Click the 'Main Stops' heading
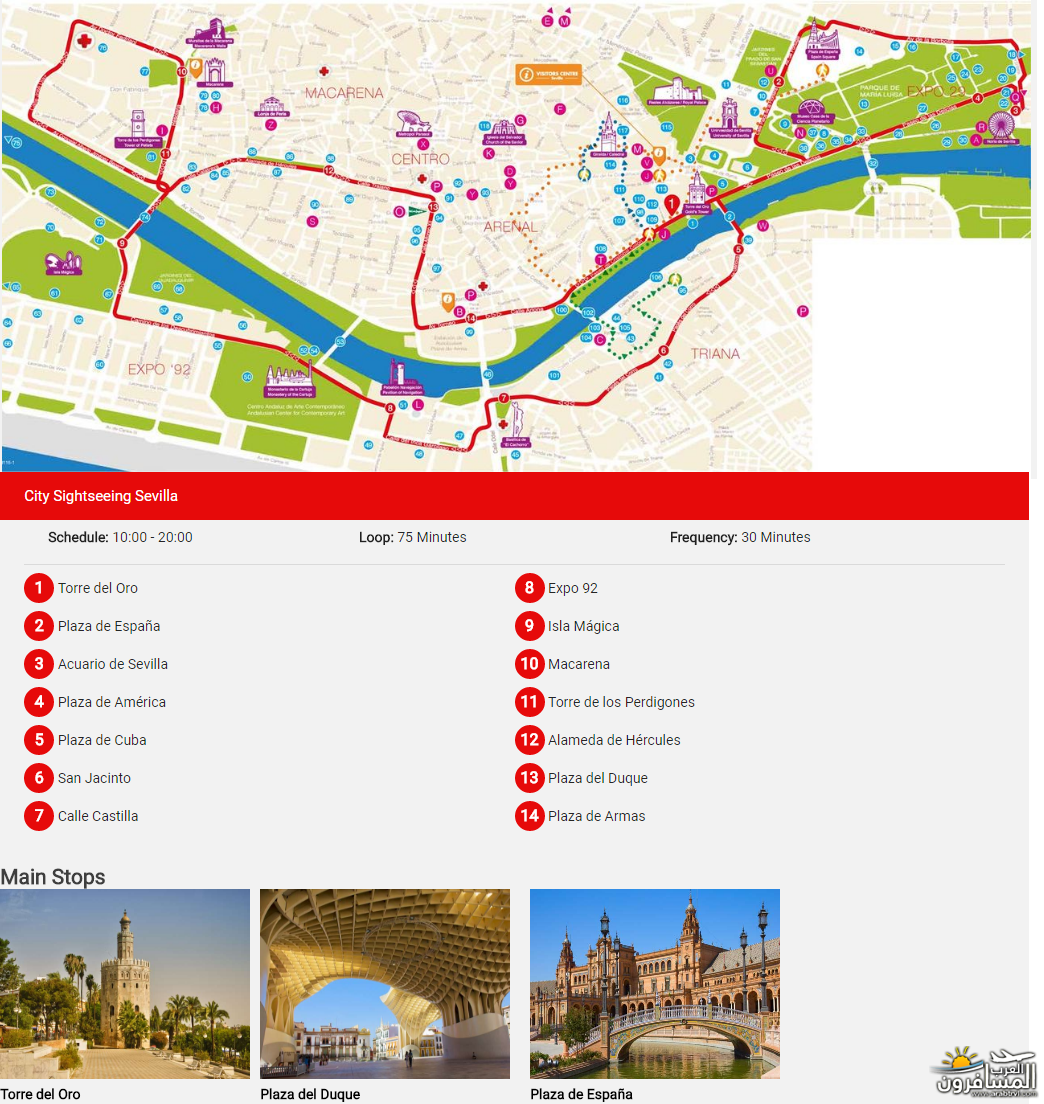Viewport: 1044px width, 1104px height. pos(53,877)
